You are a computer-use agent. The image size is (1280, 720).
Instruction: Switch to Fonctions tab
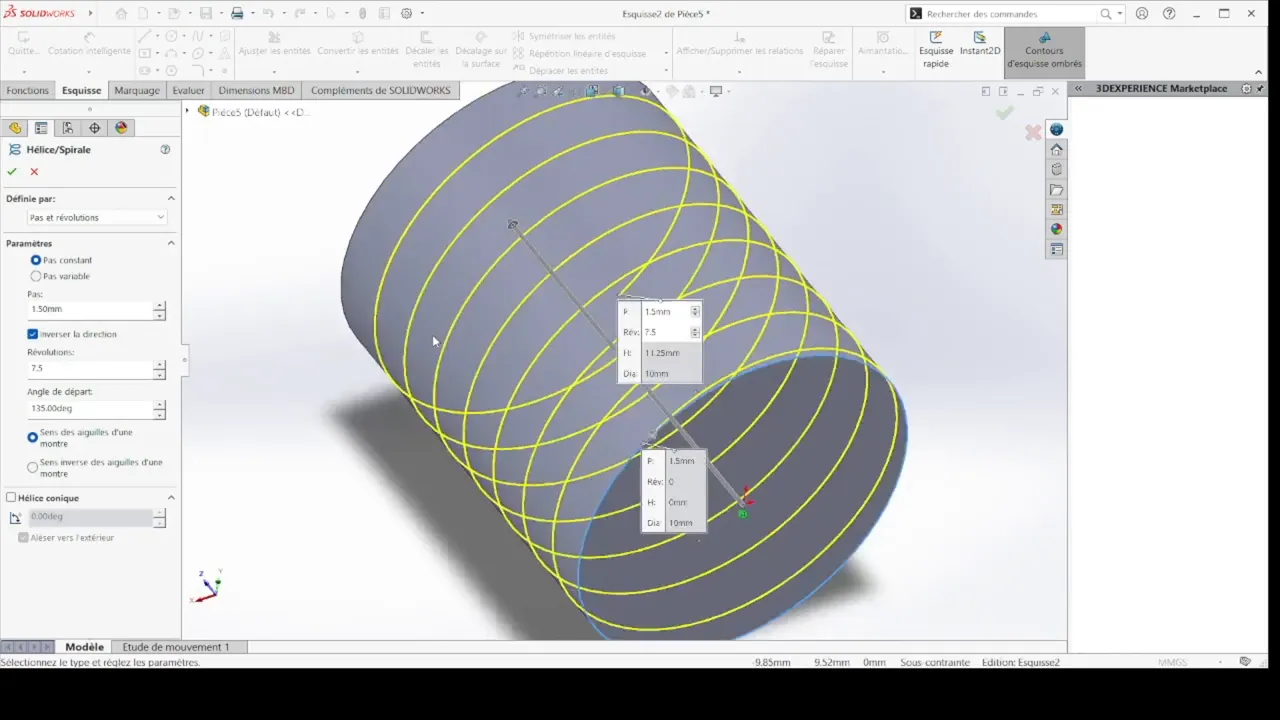click(x=27, y=90)
